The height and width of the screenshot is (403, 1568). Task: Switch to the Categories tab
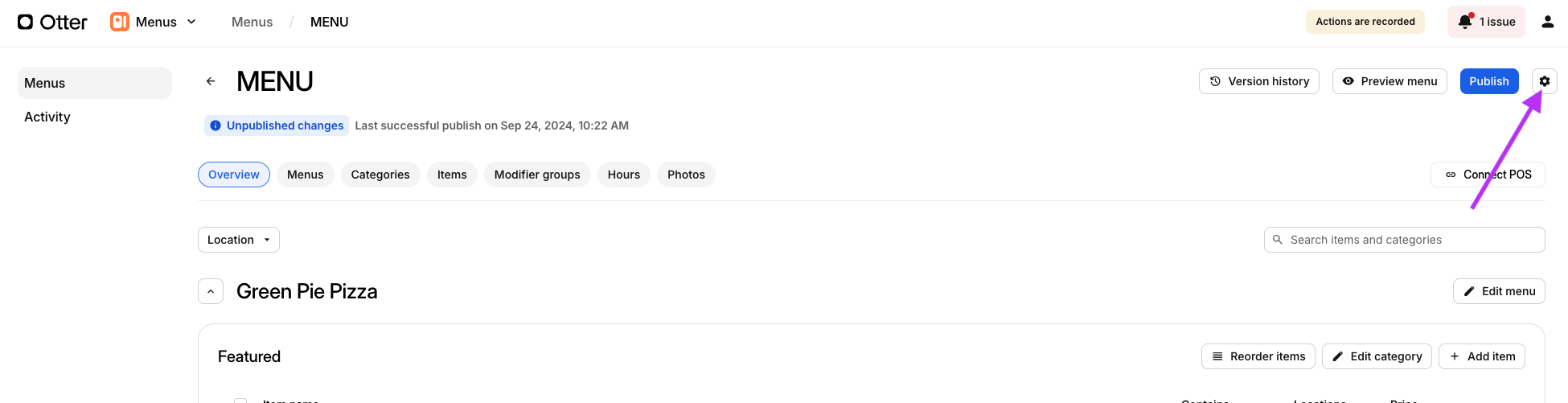point(380,175)
